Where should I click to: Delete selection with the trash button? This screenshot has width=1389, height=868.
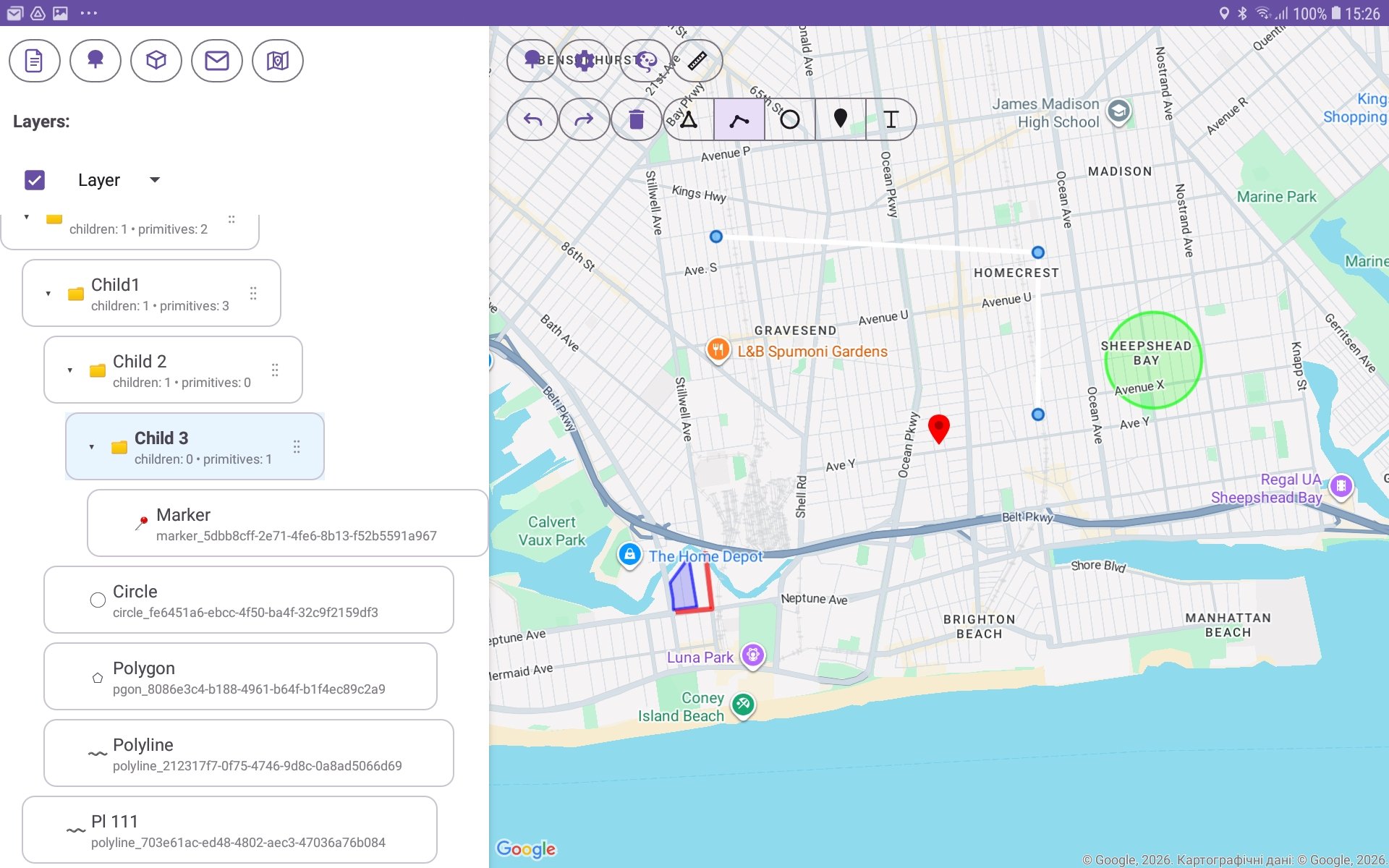tap(636, 119)
